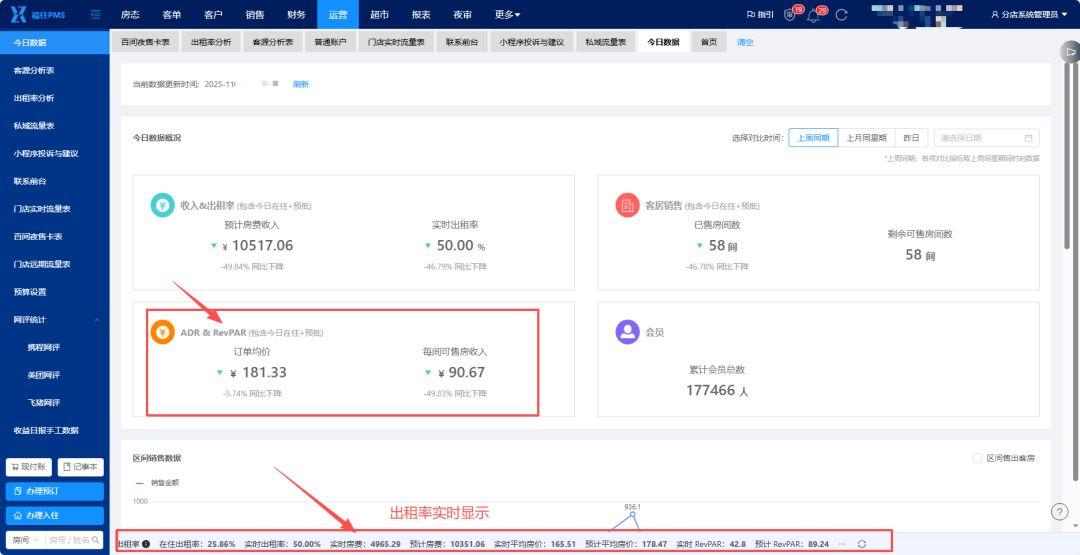The image size is (1080, 555).
Task: Click the red 客房销售 building icon
Action: point(627,205)
